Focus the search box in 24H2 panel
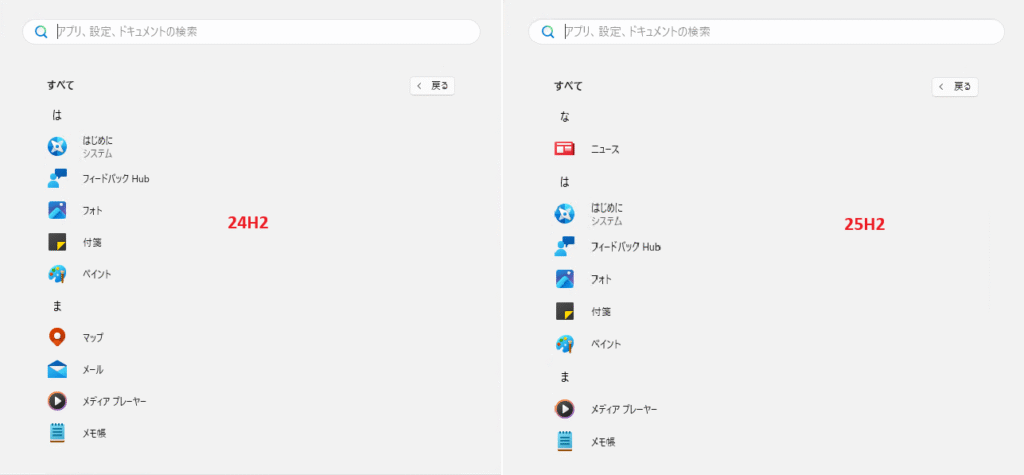The image size is (1024, 475). coord(251,31)
